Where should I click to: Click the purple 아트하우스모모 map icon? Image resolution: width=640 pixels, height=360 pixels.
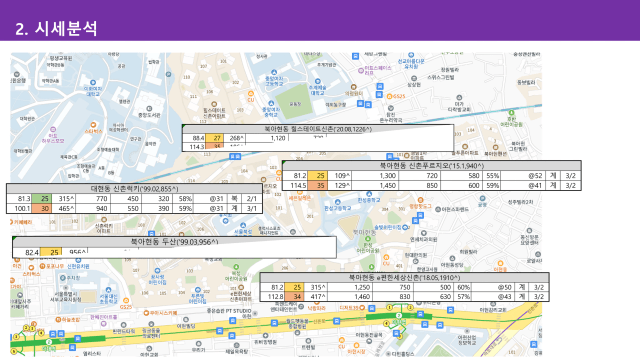[x=53, y=130]
